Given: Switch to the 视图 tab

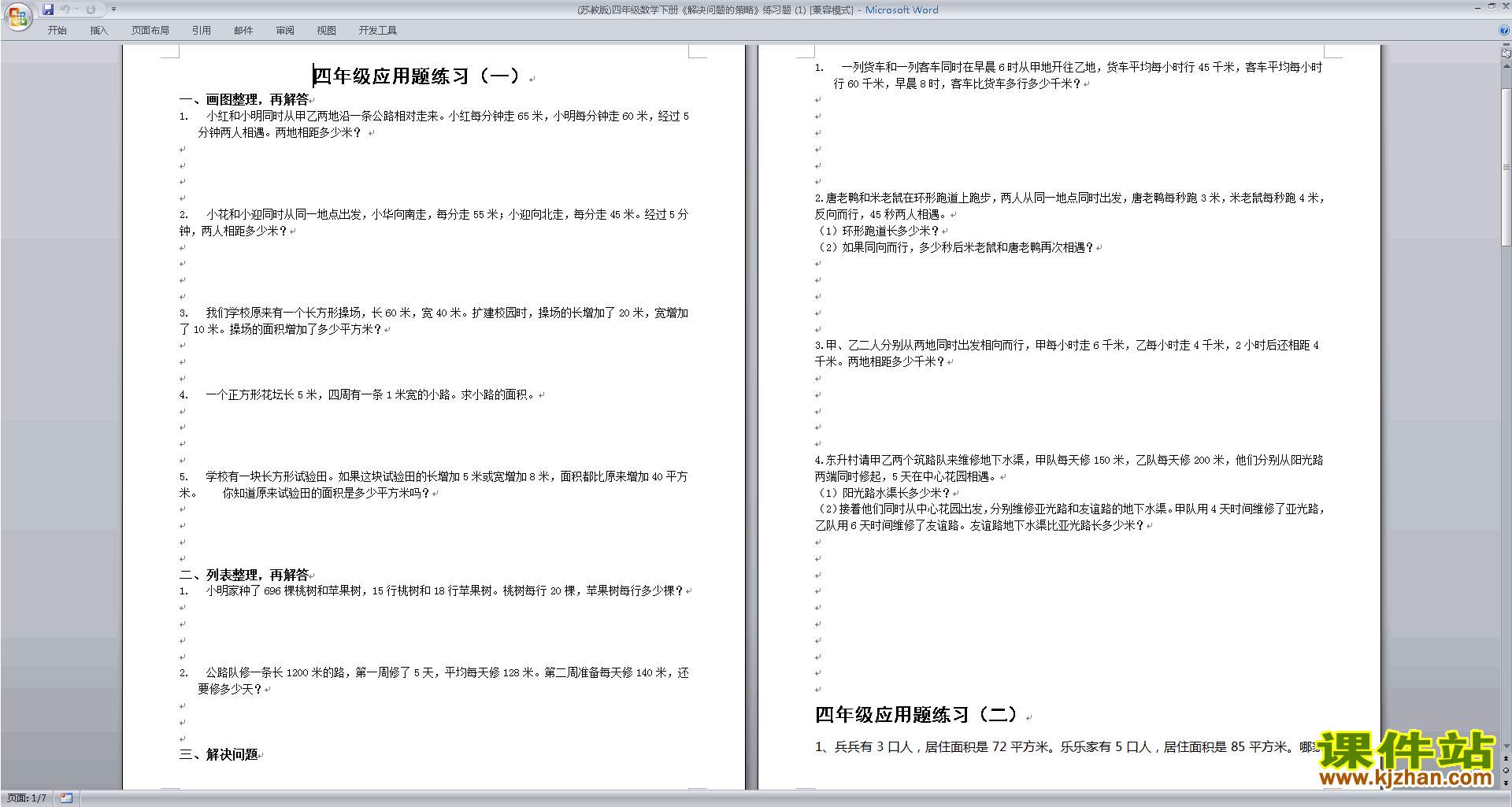Looking at the screenshot, I should point(327,31).
